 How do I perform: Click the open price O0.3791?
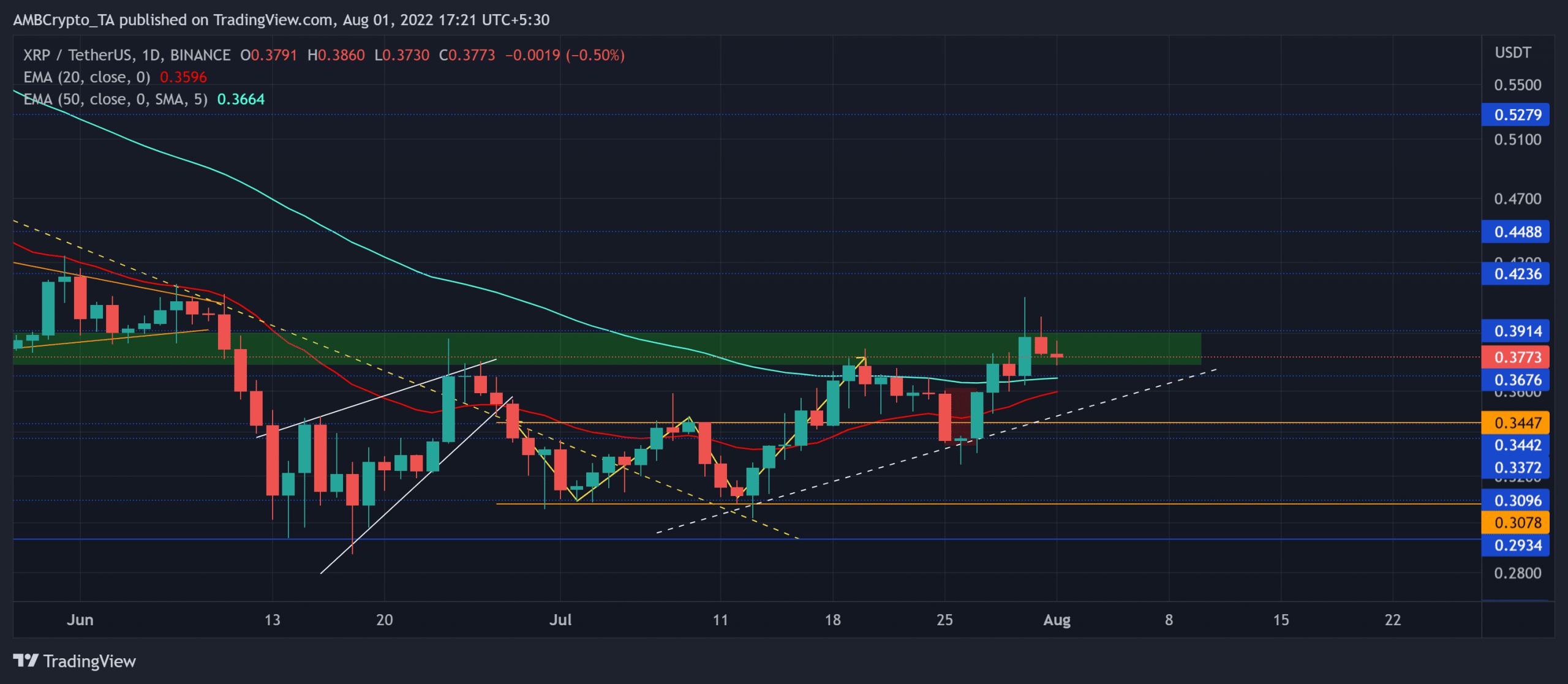pos(269,55)
